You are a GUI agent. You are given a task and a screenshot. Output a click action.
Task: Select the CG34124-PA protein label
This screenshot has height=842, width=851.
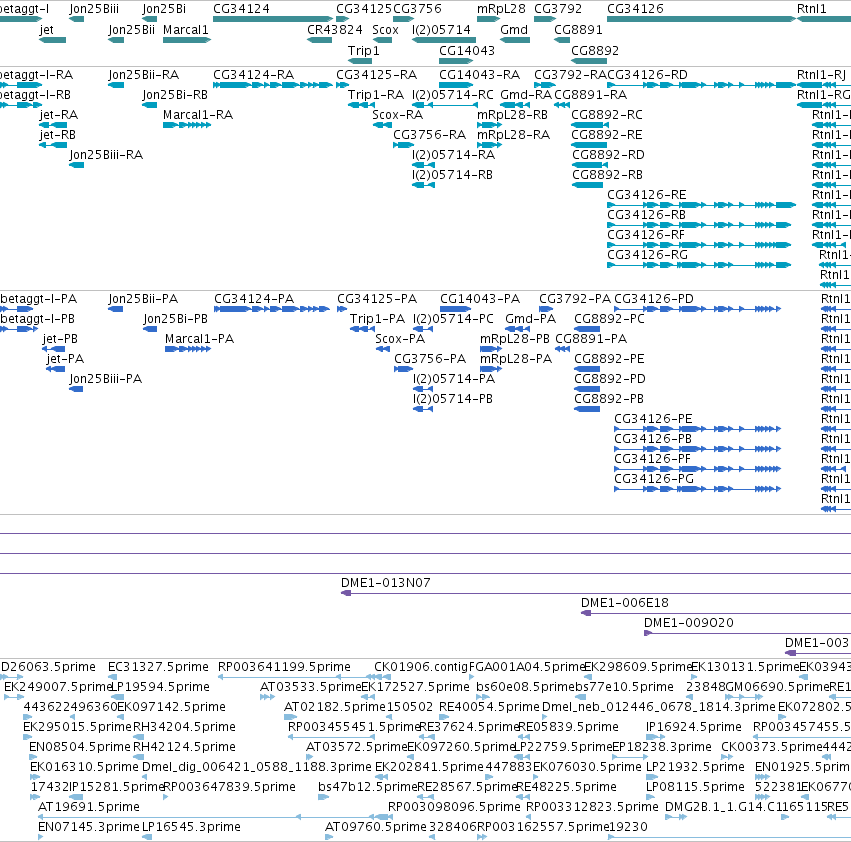(x=254, y=299)
